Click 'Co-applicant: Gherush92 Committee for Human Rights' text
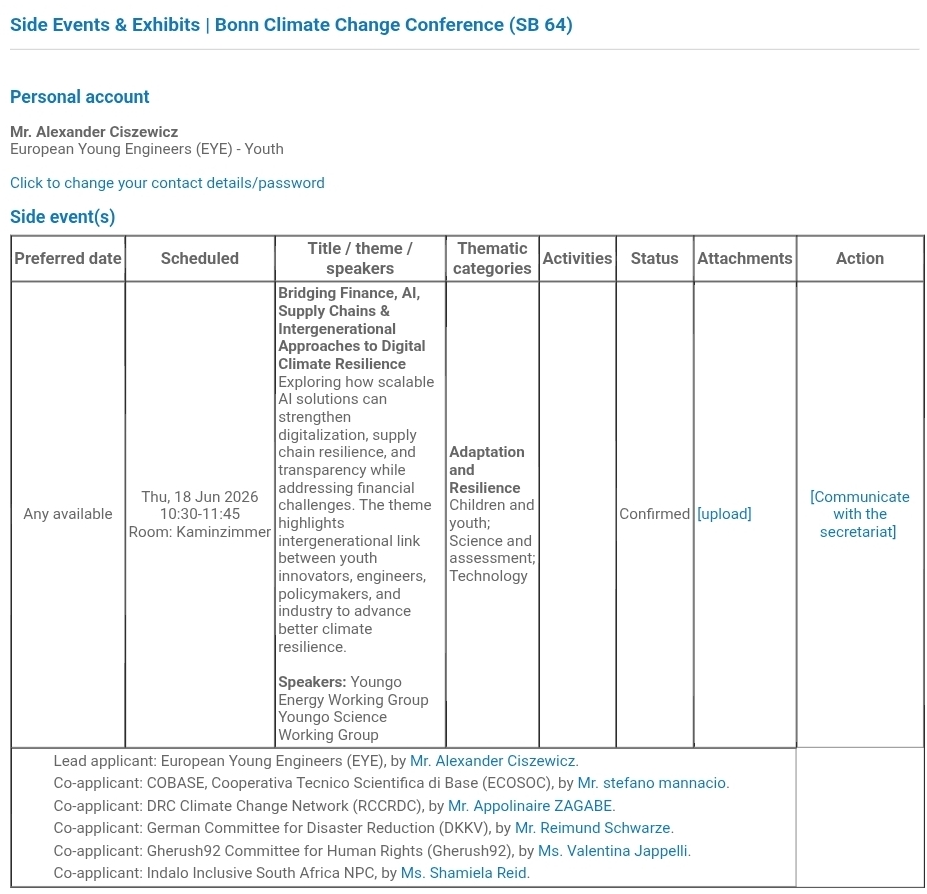 [238, 851]
